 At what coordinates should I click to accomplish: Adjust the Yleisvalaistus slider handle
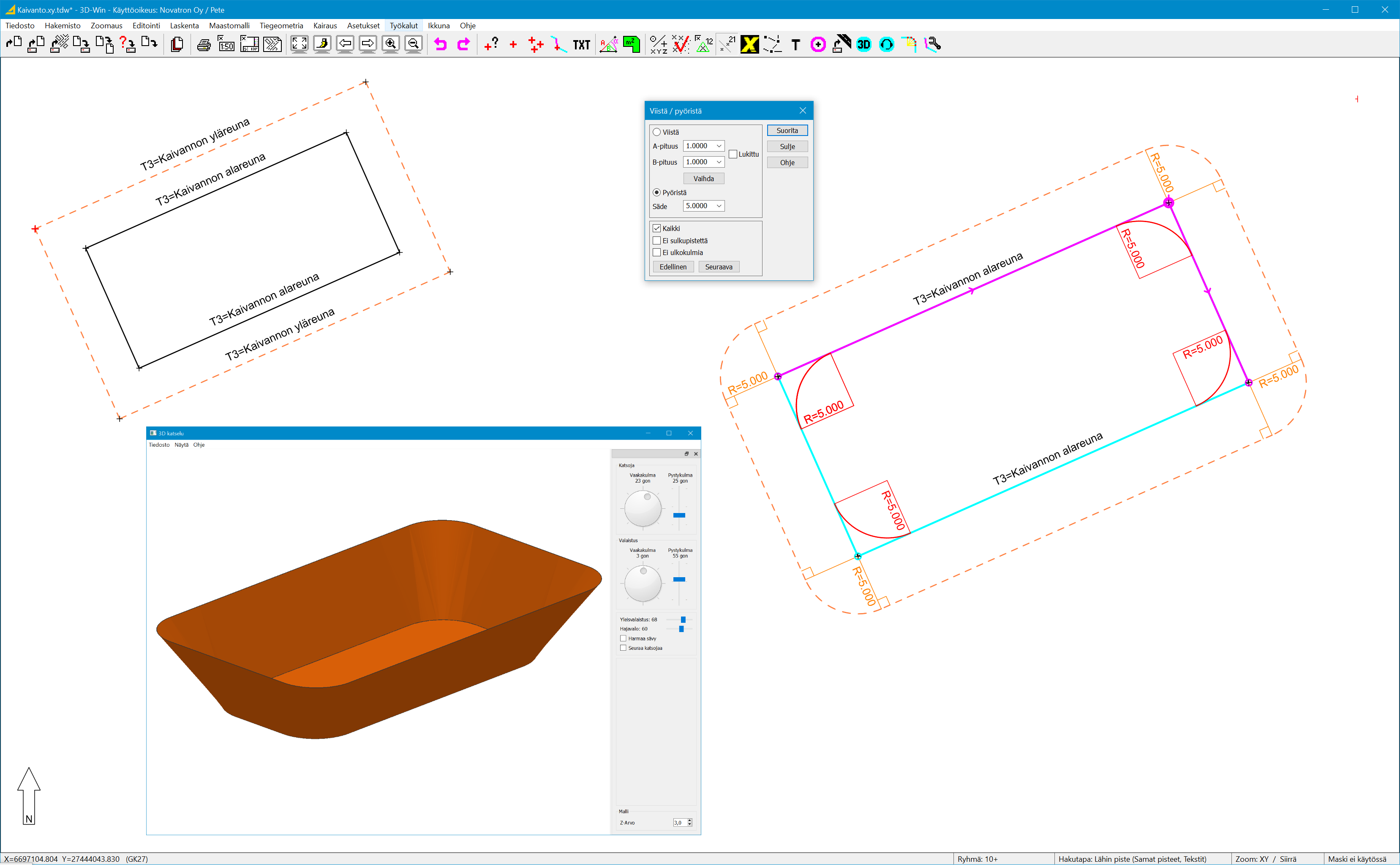(683, 620)
